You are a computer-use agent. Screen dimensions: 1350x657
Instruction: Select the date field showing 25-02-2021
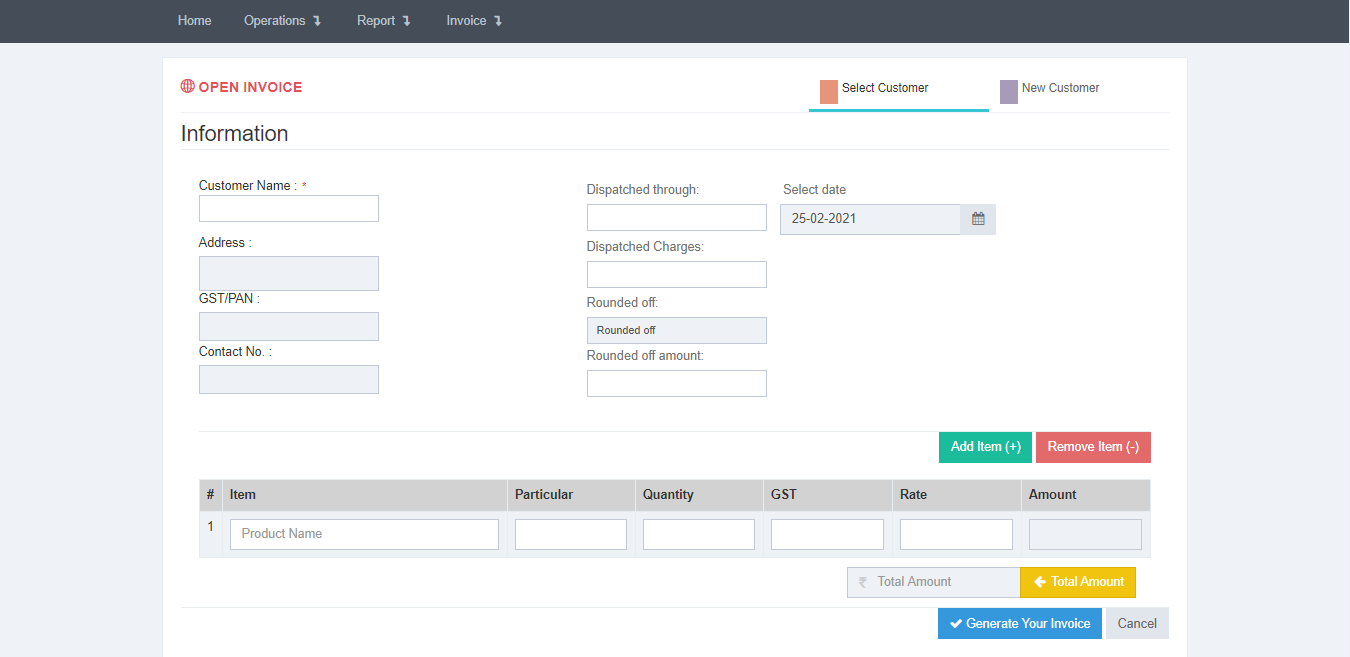pos(869,219)
